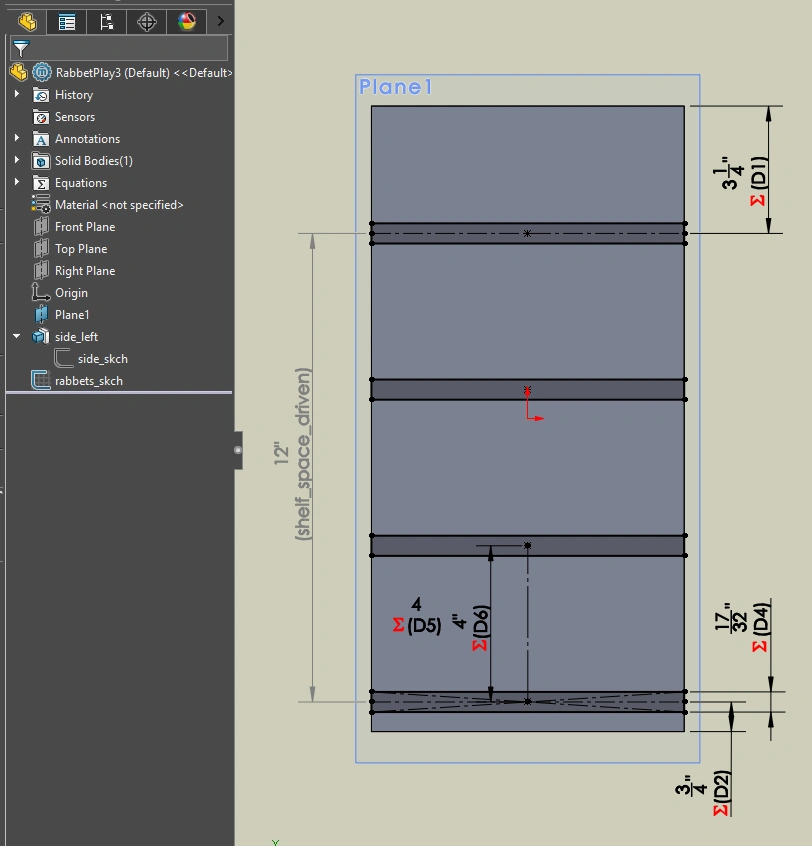Select the Sensors folder

(74, 117)
